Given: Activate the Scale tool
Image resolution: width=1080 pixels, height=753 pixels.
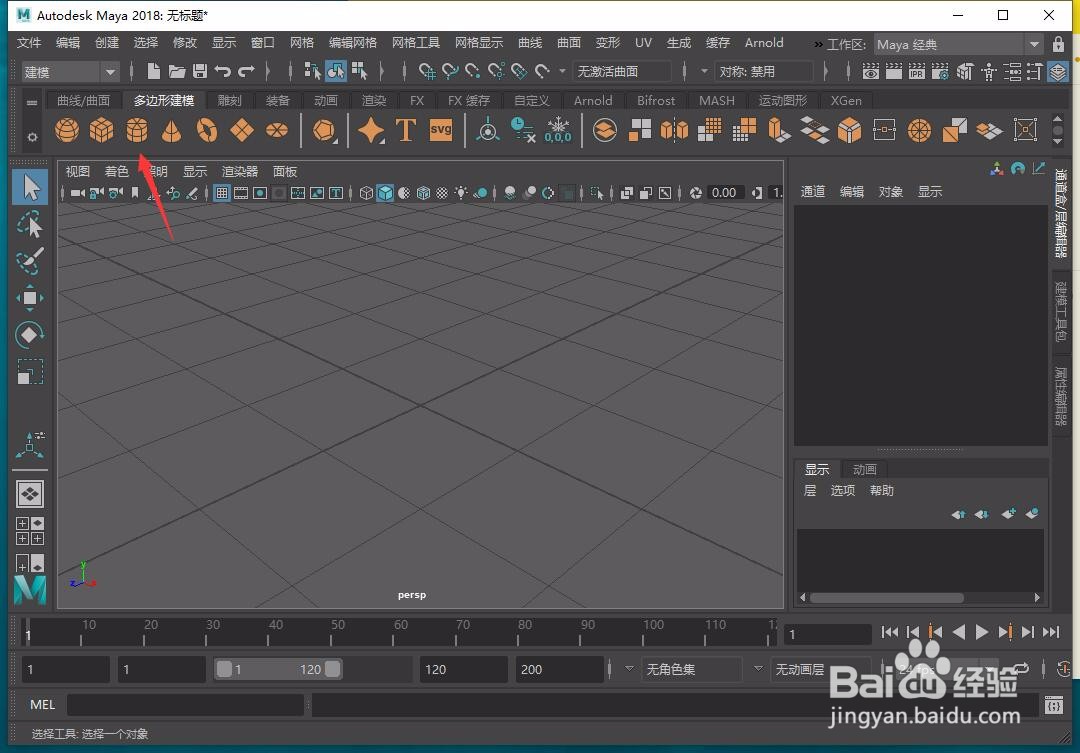Looking at the screenshot, I should coord(30,372).
